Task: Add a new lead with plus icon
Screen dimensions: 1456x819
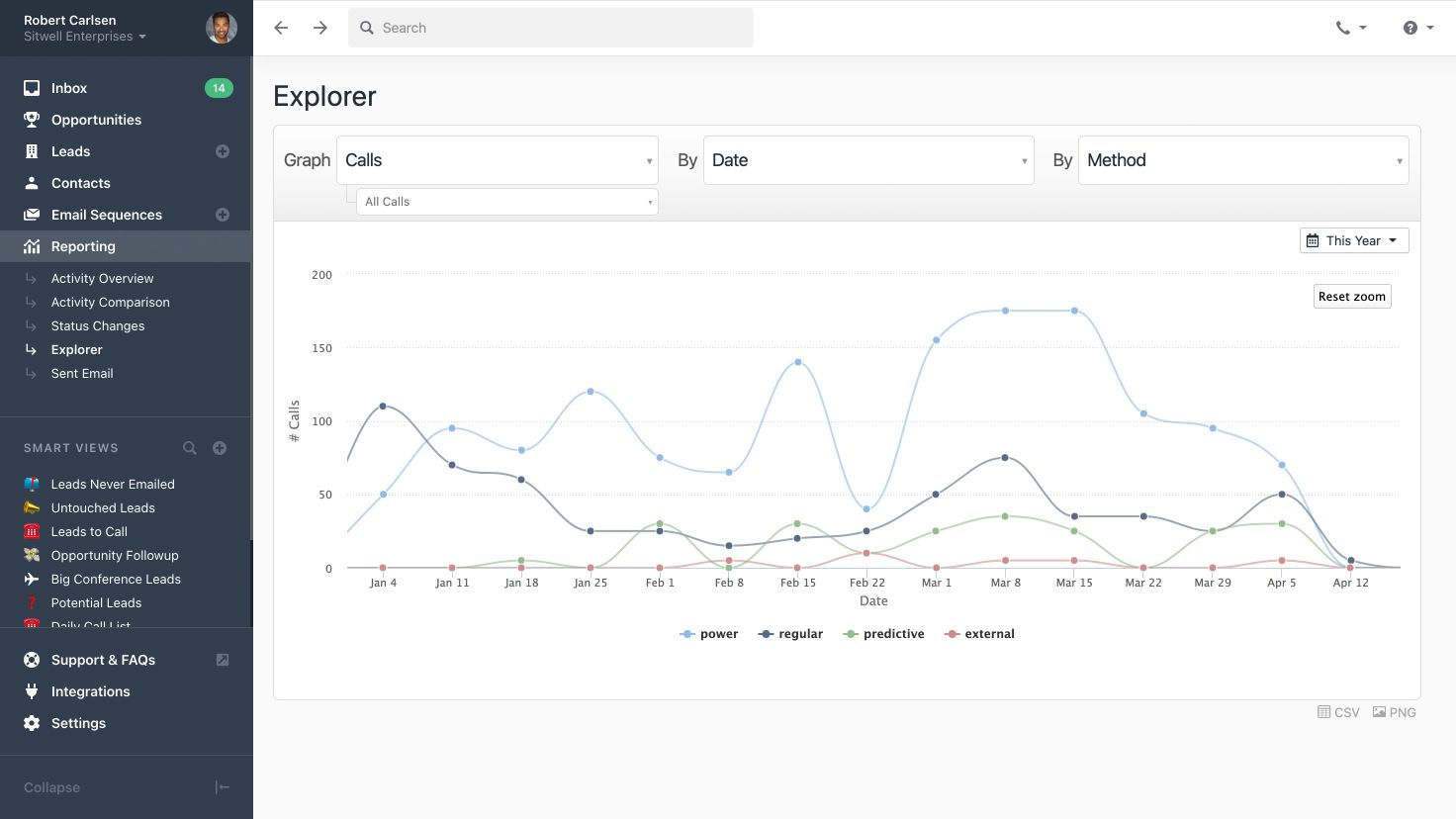Action: [x=223, y=151]
